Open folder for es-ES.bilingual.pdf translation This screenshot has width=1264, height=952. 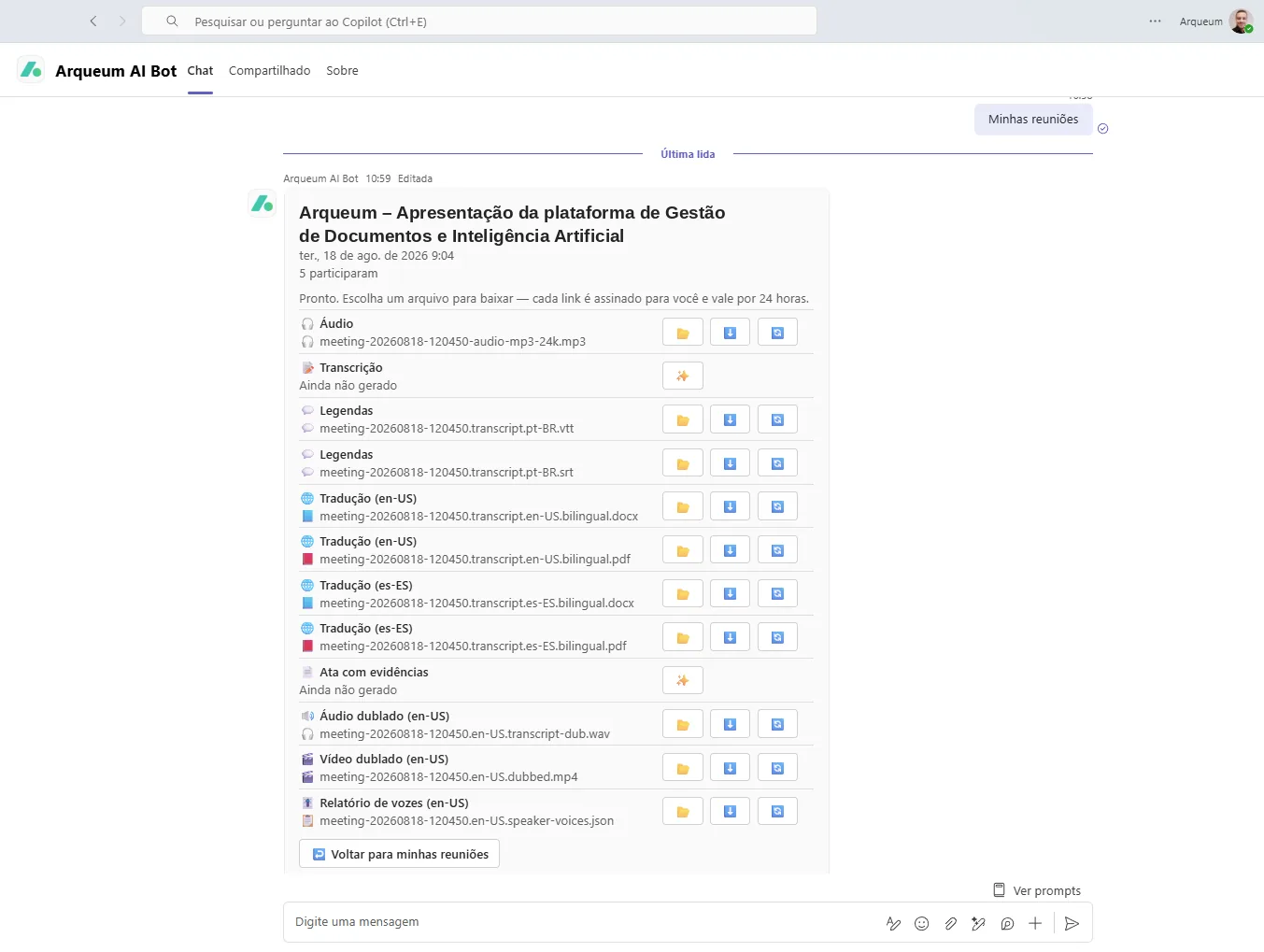[683, 637]
